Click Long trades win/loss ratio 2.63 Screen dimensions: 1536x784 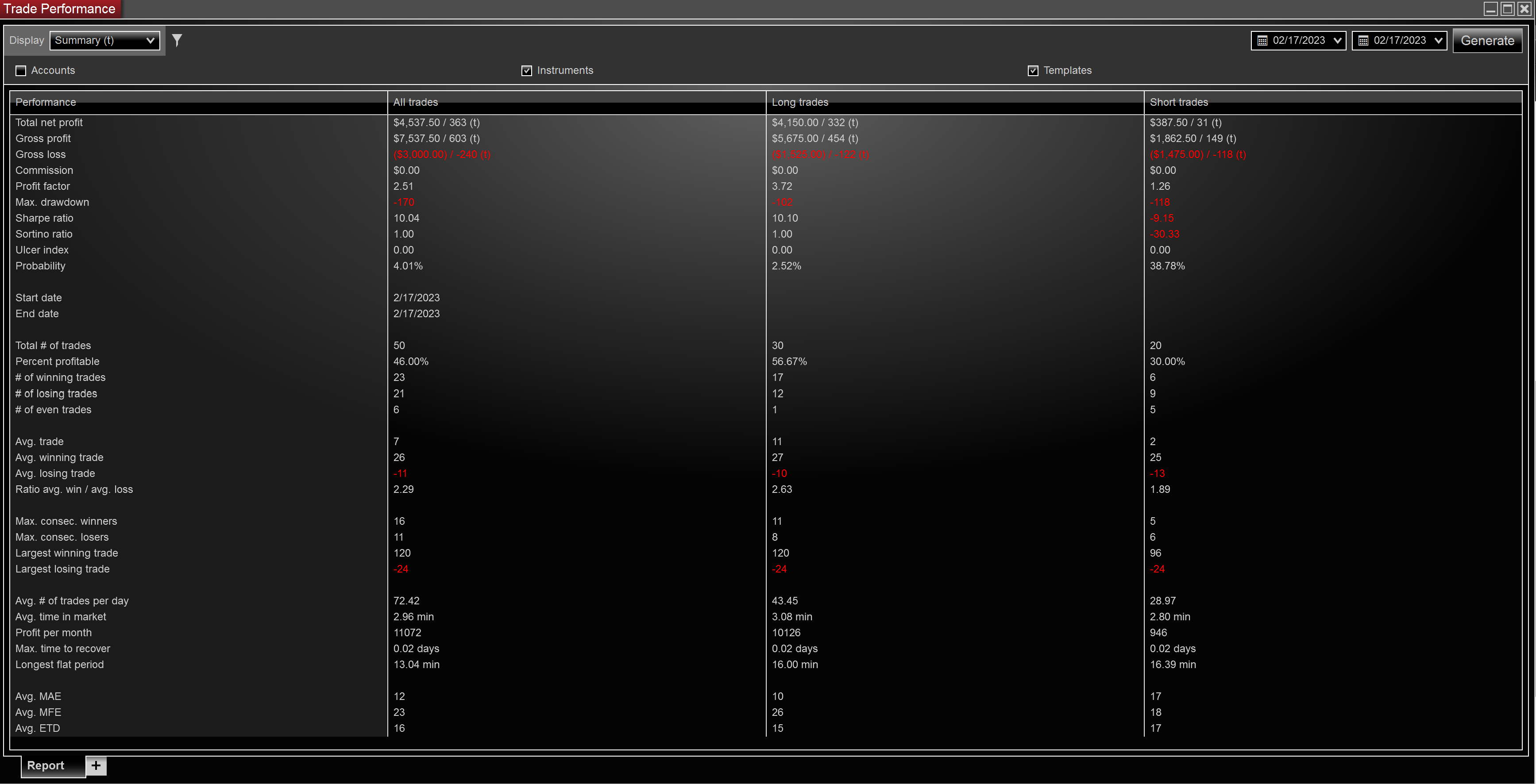pyautogui.click(x=782, y=489)
